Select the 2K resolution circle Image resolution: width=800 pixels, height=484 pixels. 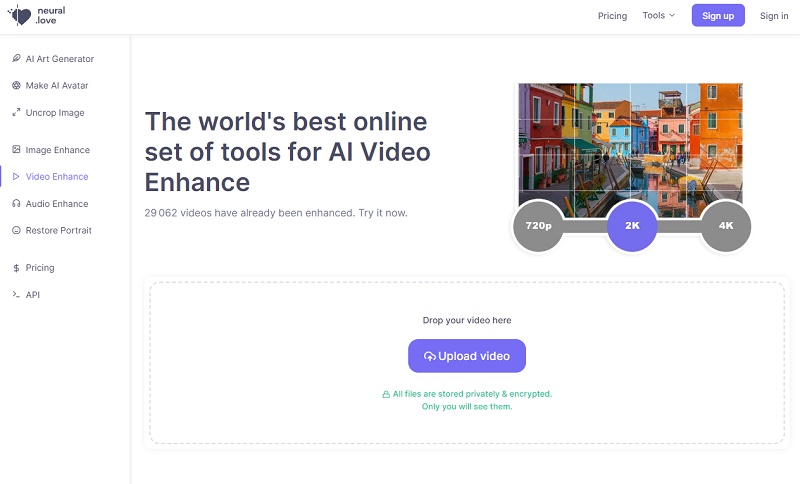click(632, 225)
